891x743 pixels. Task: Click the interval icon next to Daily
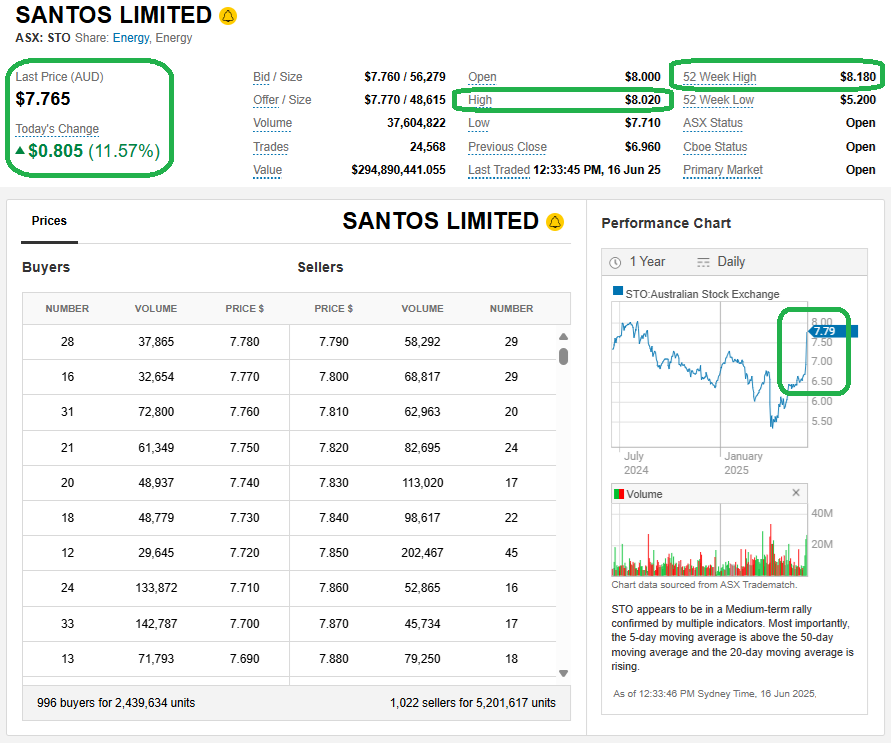[x=703, y=262]
